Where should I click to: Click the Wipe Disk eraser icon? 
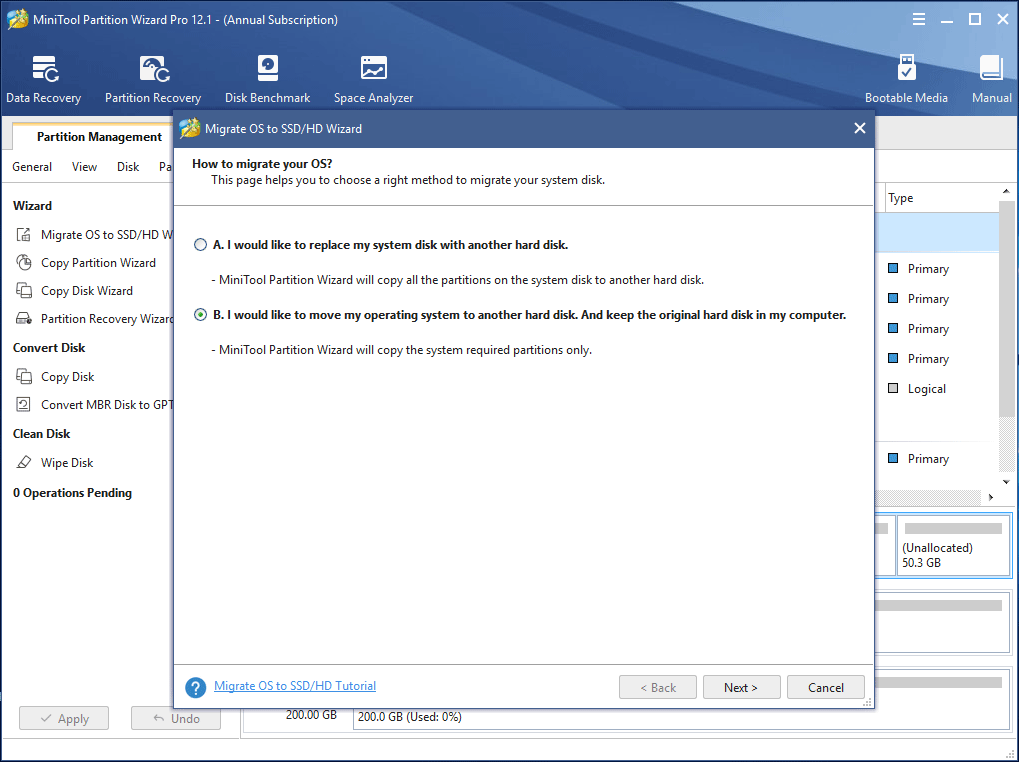click(x=23, y=463)
